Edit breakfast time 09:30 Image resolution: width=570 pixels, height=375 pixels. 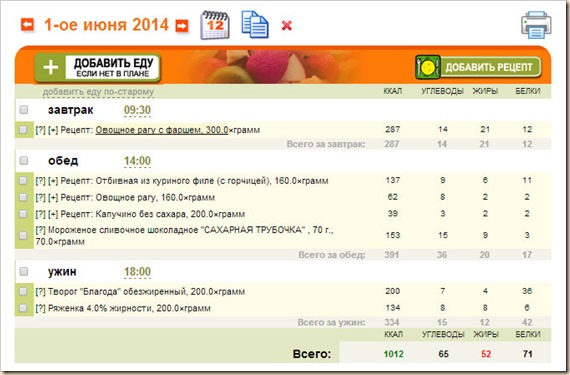137,110
